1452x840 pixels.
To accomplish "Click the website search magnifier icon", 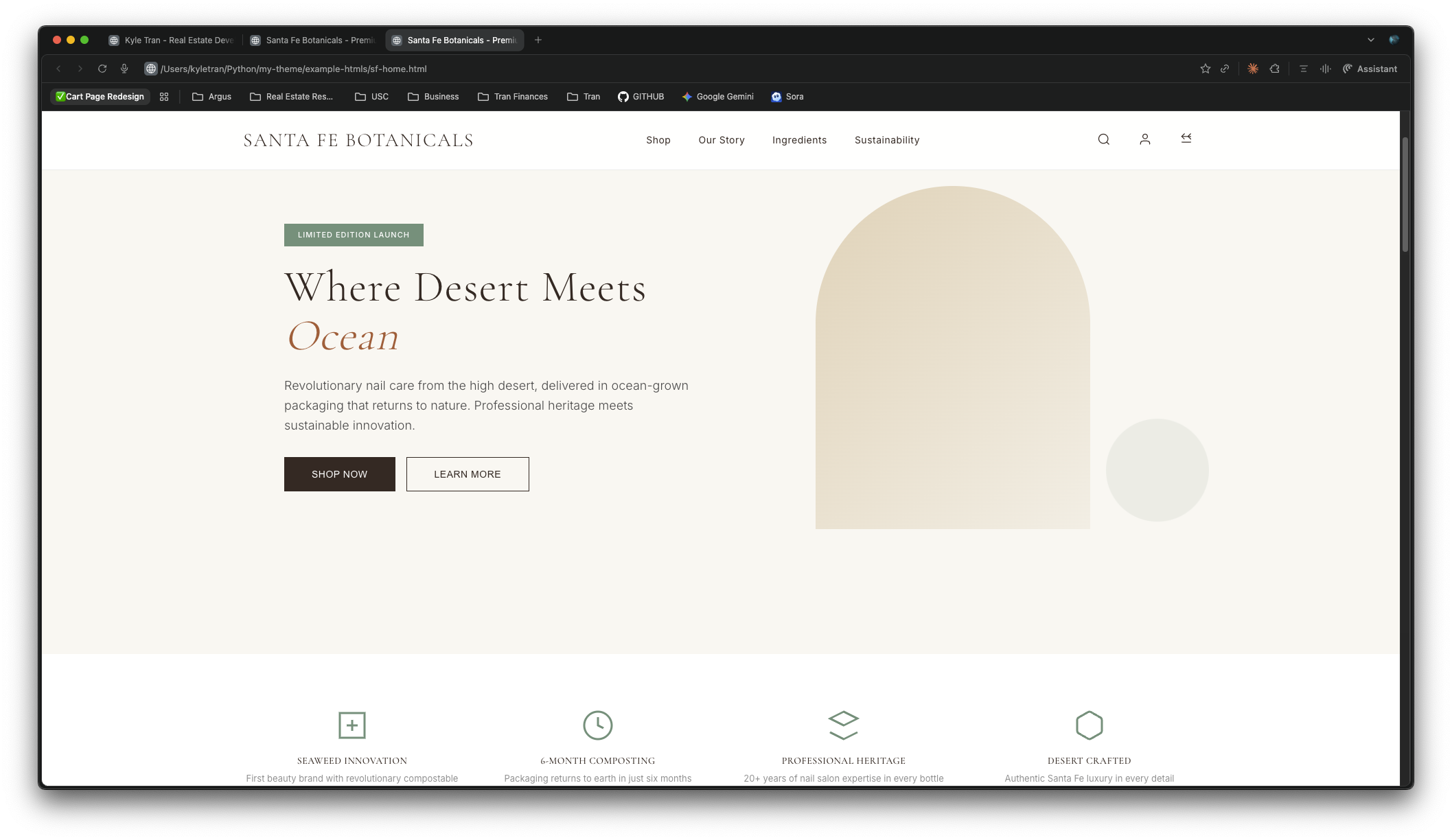I will tap(1103, 139).
